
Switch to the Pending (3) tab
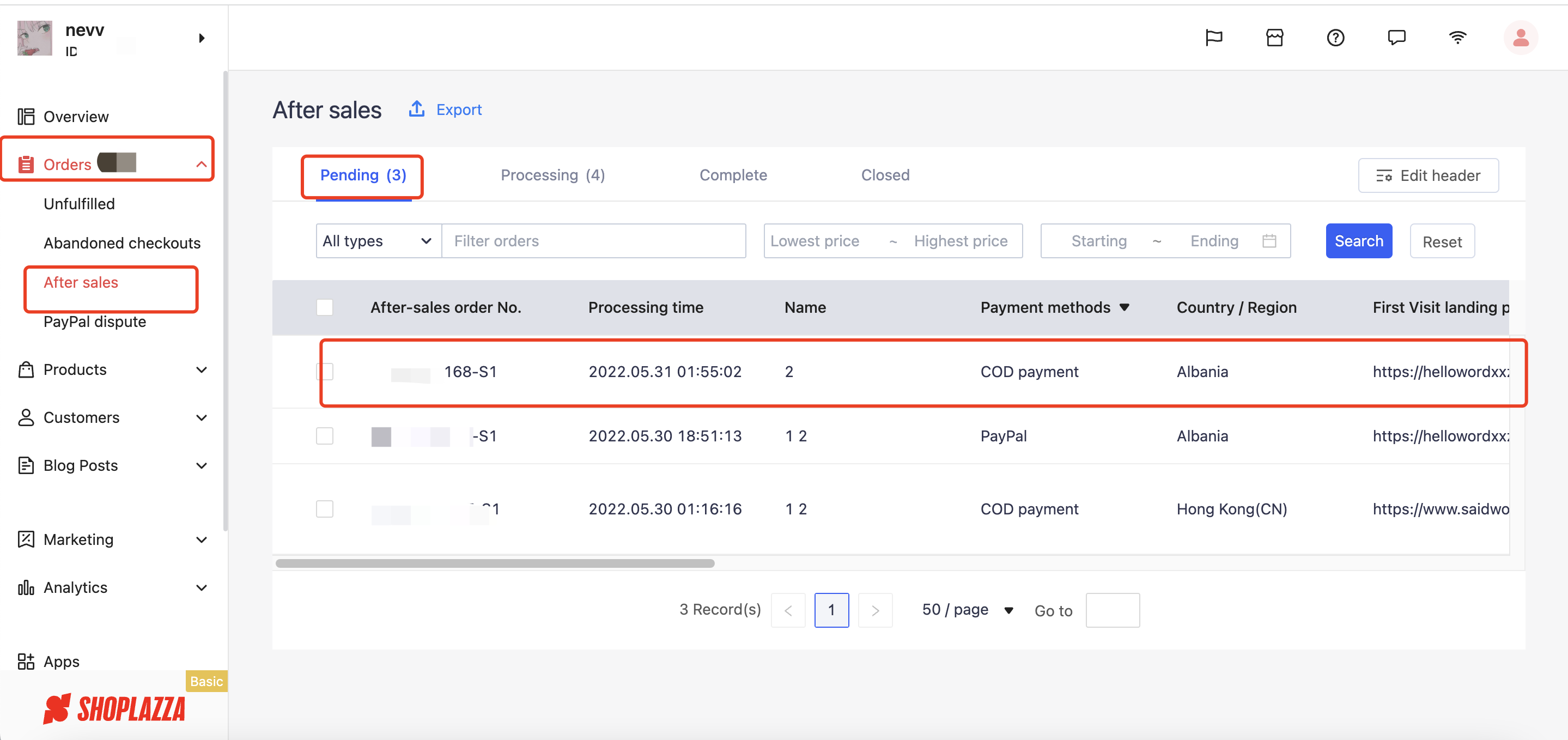click(363, 175)
